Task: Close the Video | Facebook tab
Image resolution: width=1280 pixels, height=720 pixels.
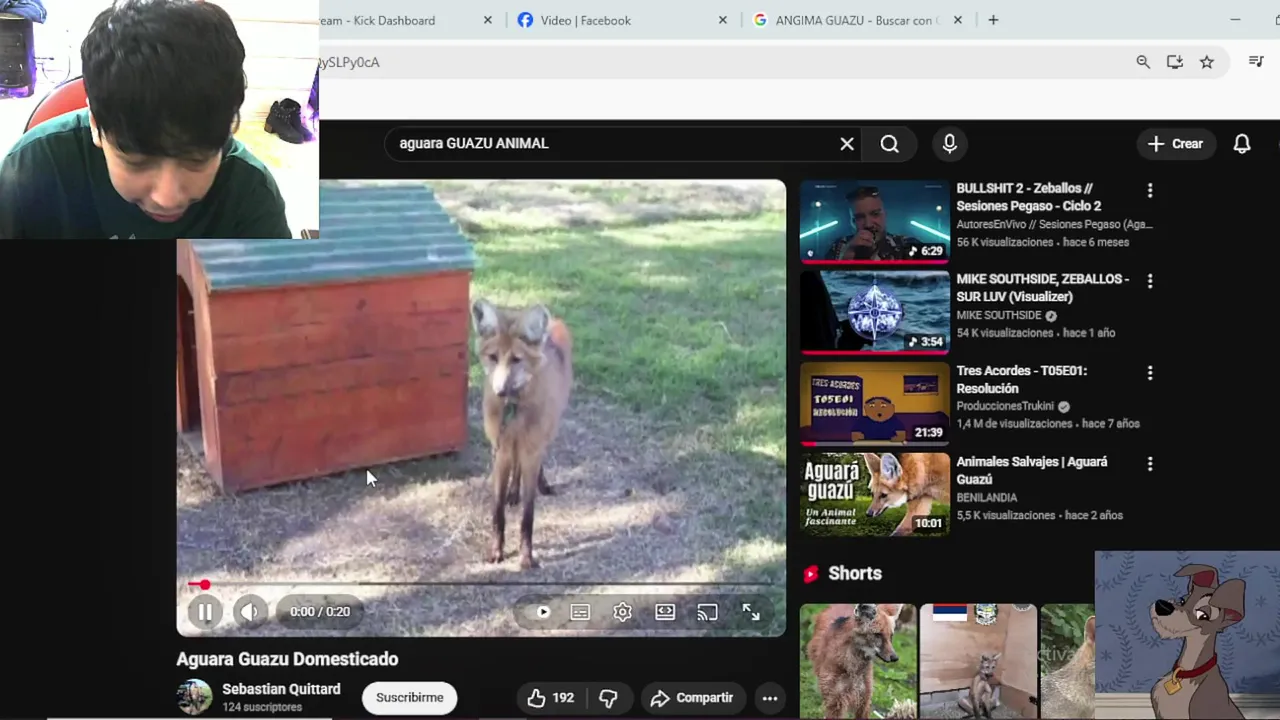Action: tap(723, 20)
